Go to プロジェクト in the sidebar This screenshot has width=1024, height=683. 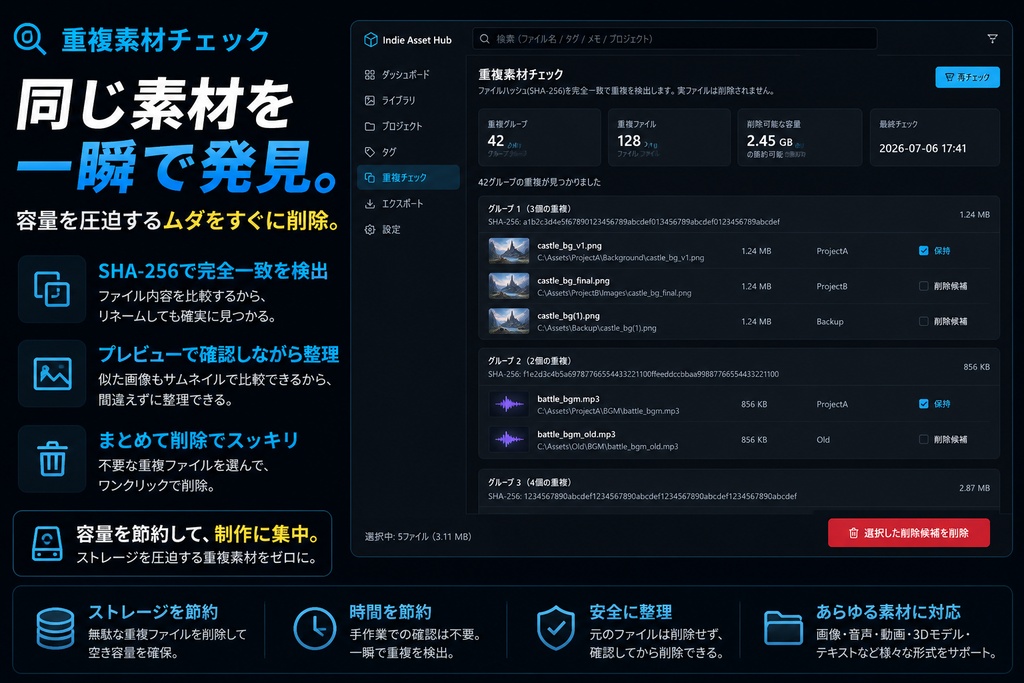tap(408, 126)
